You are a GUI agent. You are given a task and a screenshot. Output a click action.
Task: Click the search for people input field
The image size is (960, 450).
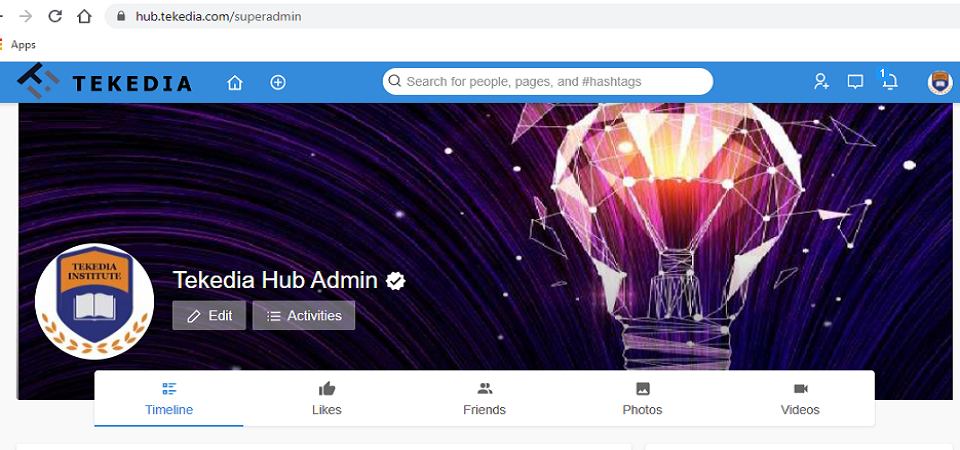[x=548, y=82]
